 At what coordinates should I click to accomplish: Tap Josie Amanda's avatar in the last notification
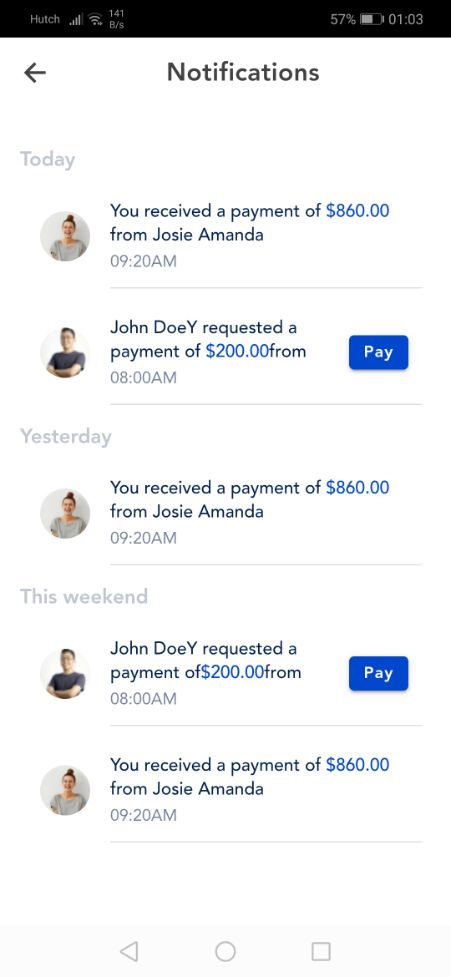coord(65,790)
